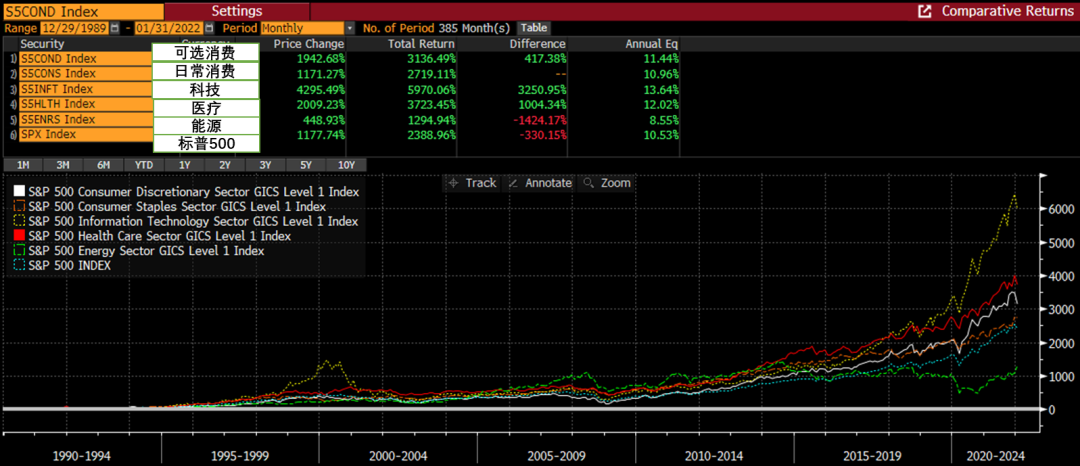Select the S5COND Index security row field
This screenshot has width=1080, height=466.
coord(86,59)
